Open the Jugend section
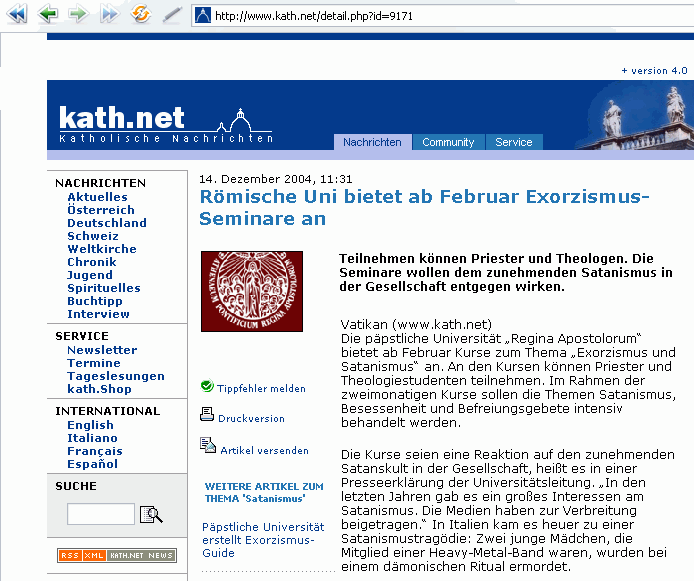 point(90,275)
